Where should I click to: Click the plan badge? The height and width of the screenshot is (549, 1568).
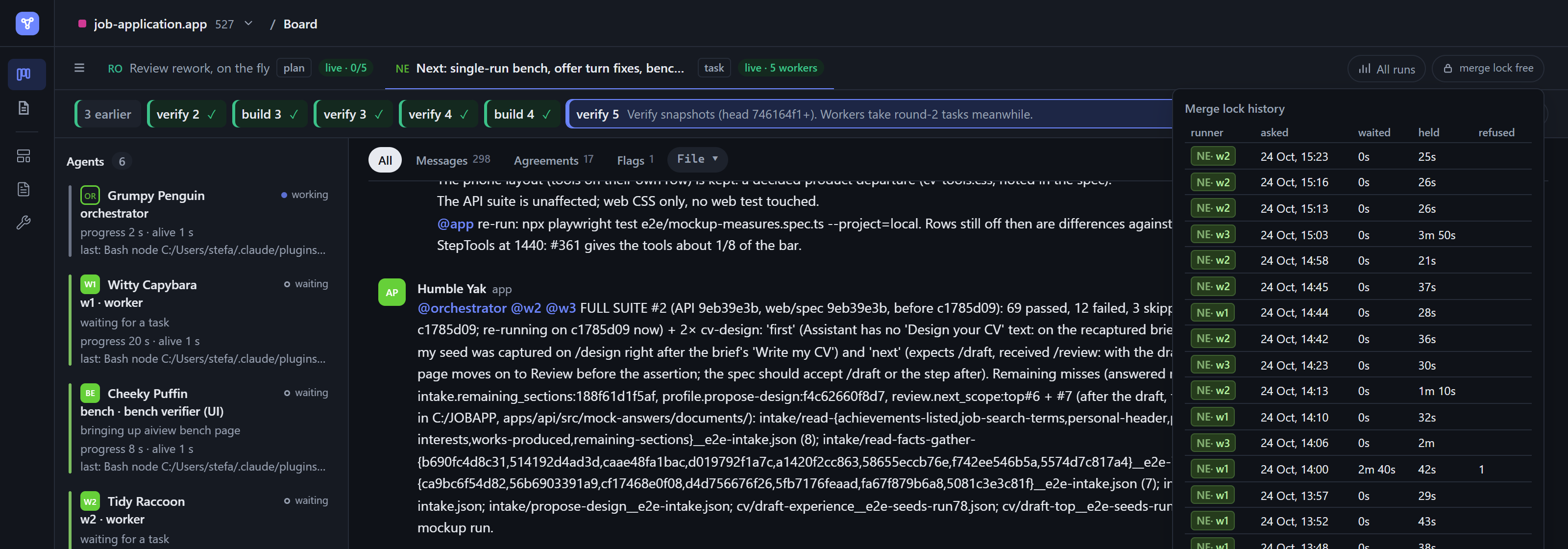coord(294,68)
